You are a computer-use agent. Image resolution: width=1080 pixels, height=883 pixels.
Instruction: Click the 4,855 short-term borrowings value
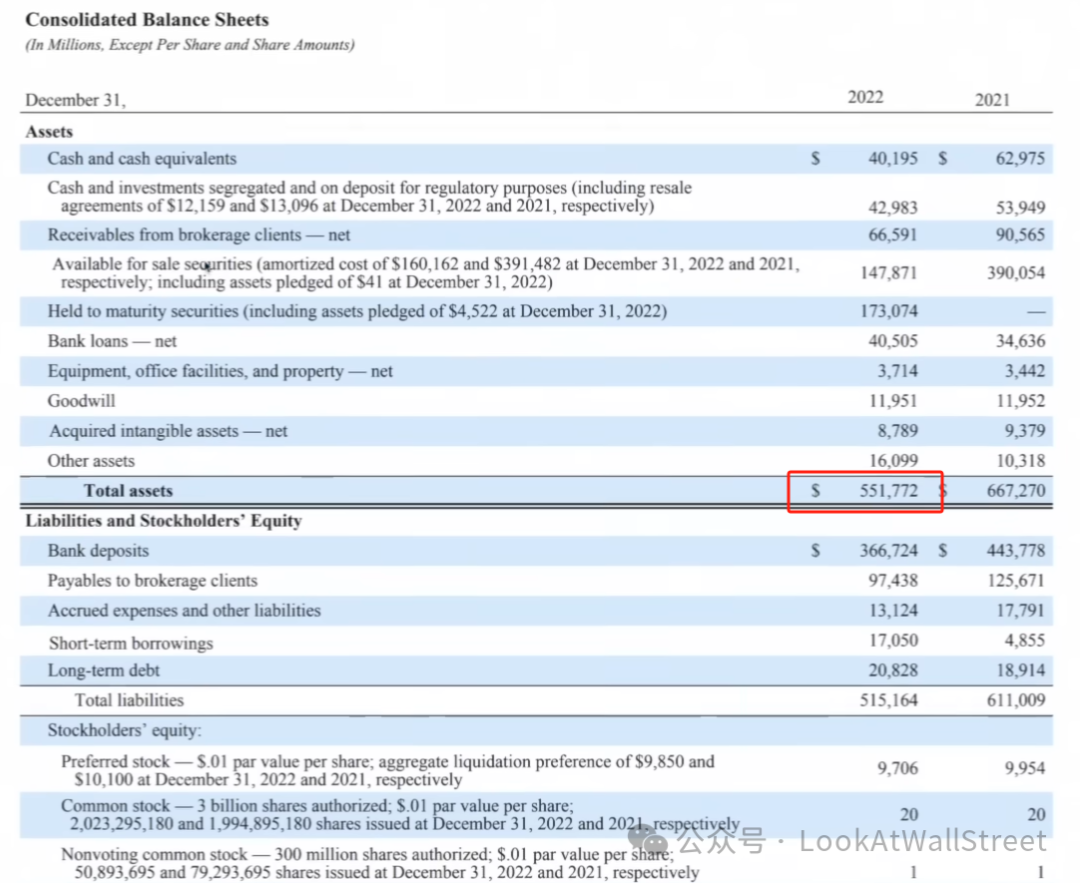pos(1025,641)
